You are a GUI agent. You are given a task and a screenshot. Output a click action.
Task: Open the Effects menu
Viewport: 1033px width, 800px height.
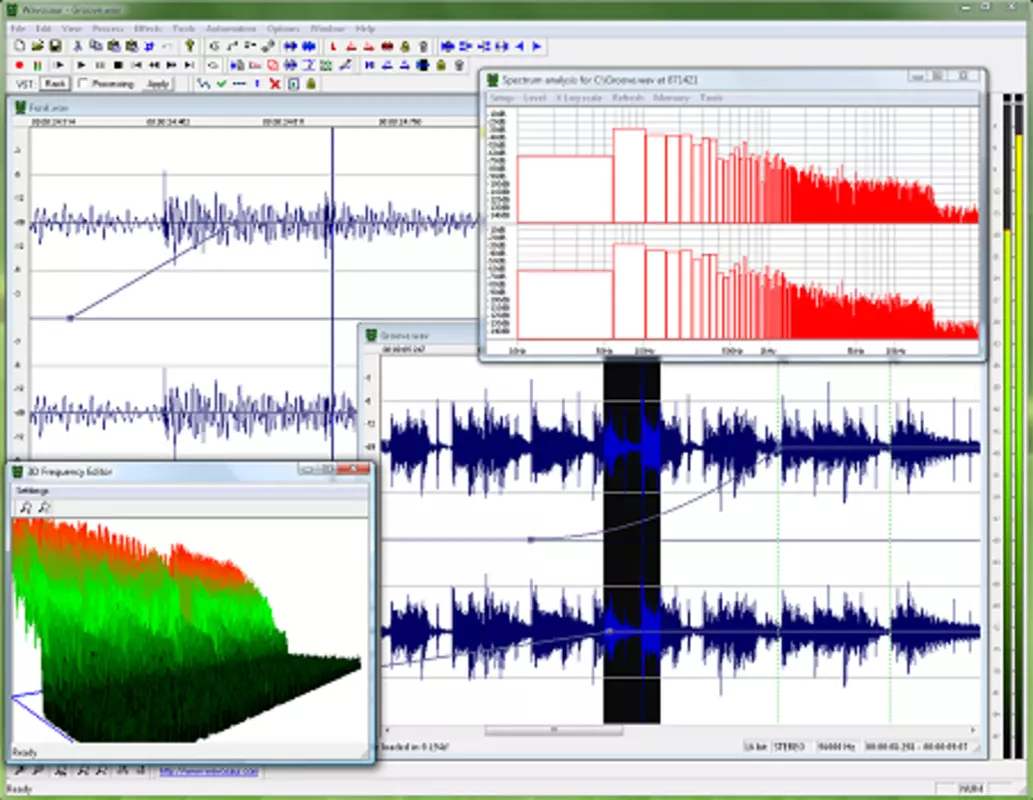[148, 29]
